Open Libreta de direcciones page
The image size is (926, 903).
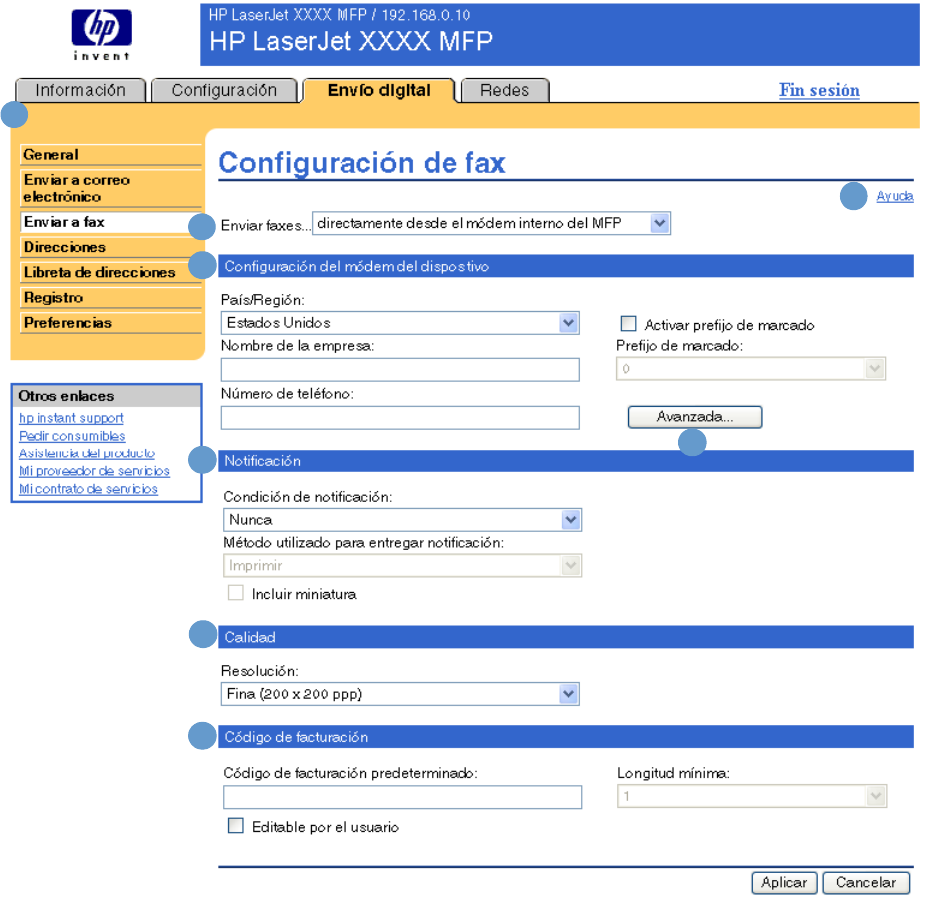110,272
